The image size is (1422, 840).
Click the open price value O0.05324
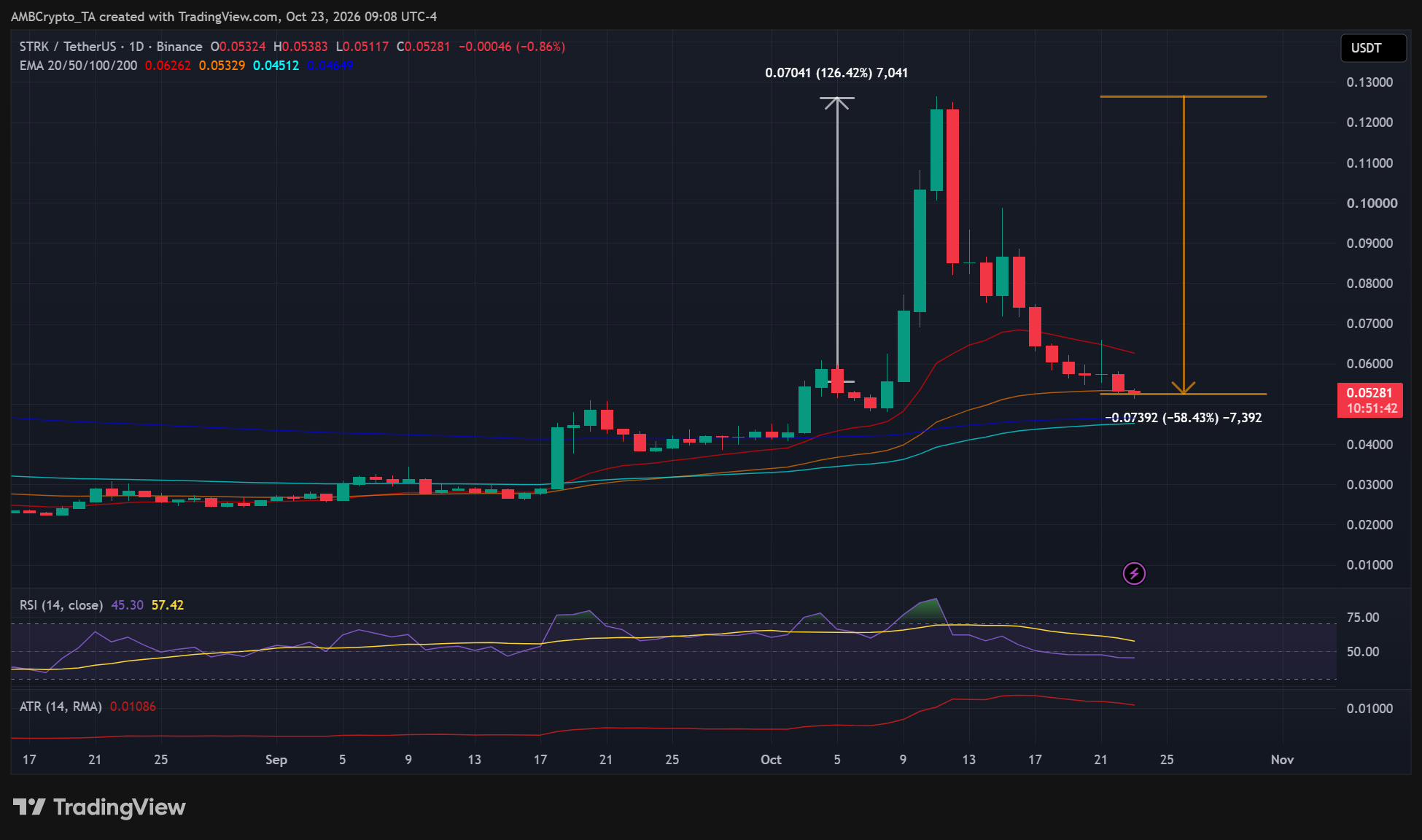238,47
